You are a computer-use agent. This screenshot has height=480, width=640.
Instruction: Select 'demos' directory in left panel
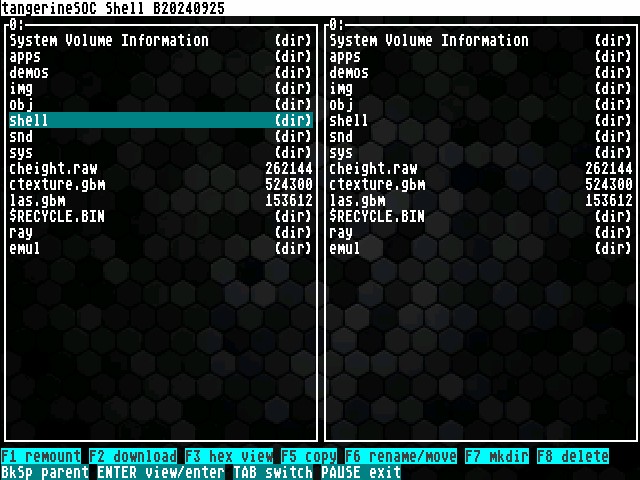(161, 72)
